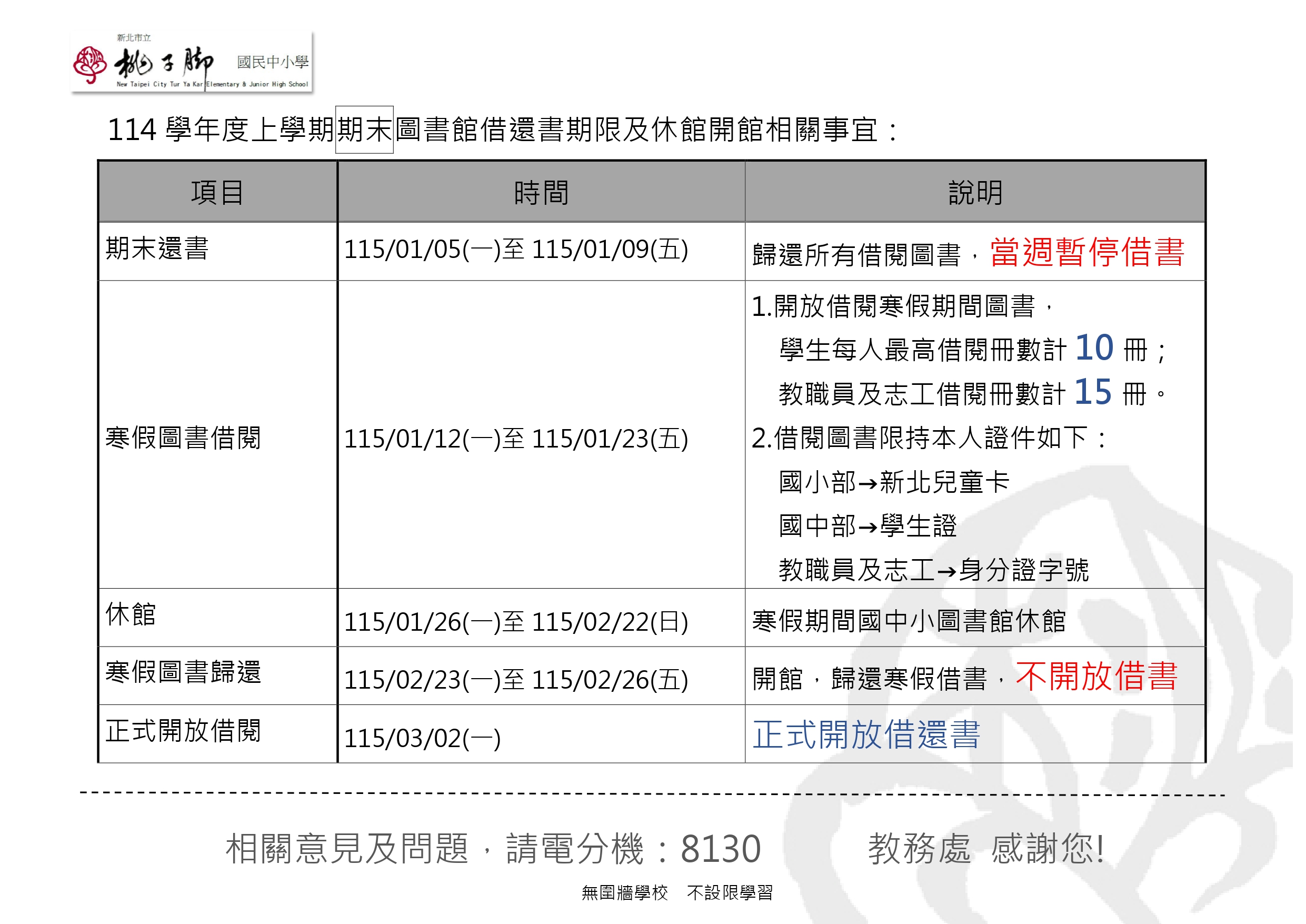Click the 國民中小學 text in header logo
Screen dimensions: 1306x924
tap(273, 62)
